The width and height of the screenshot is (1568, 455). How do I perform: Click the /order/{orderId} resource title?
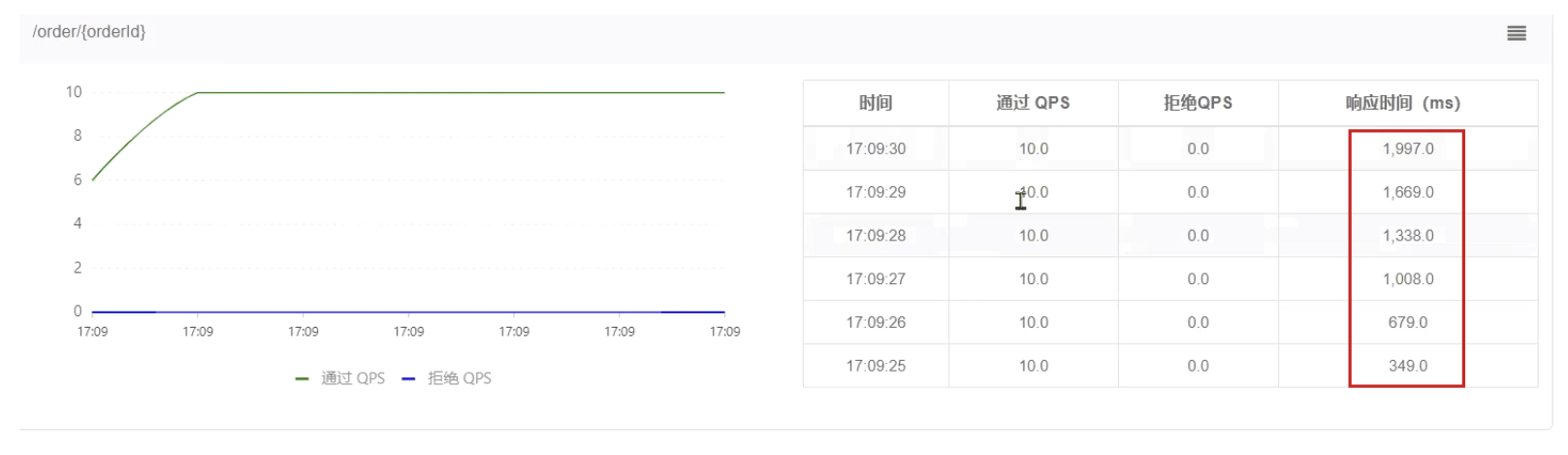pyautogui.click(x=89, y=32)
